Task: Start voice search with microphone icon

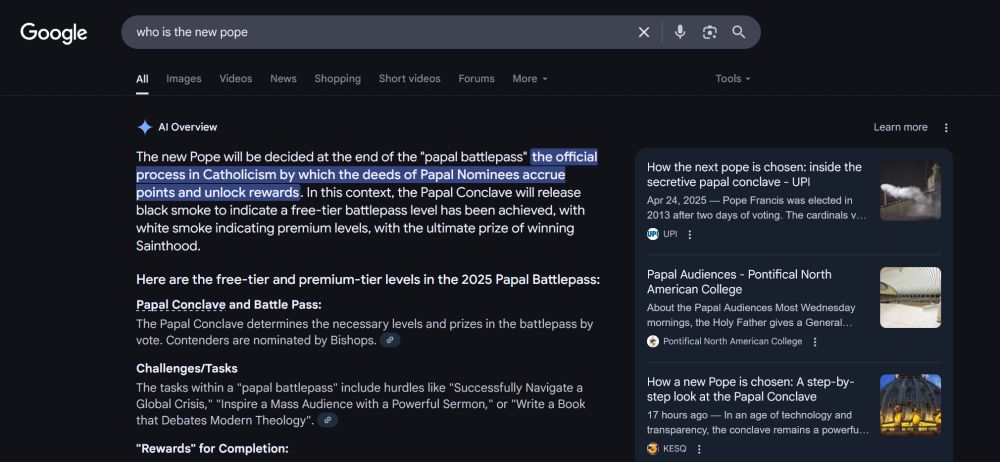Action: click(680, 32)
